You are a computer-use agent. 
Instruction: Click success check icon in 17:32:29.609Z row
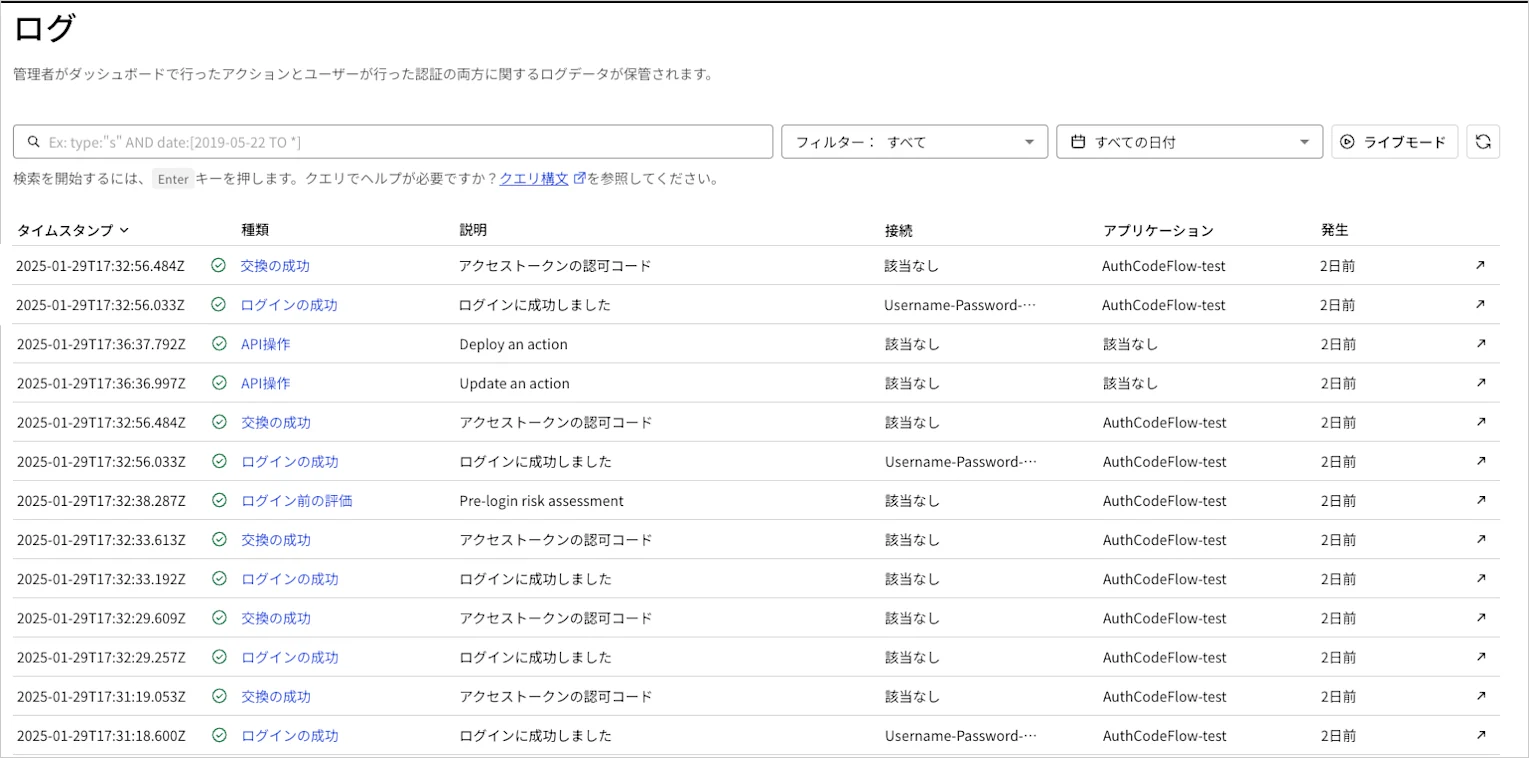click(x=219, y=618)
